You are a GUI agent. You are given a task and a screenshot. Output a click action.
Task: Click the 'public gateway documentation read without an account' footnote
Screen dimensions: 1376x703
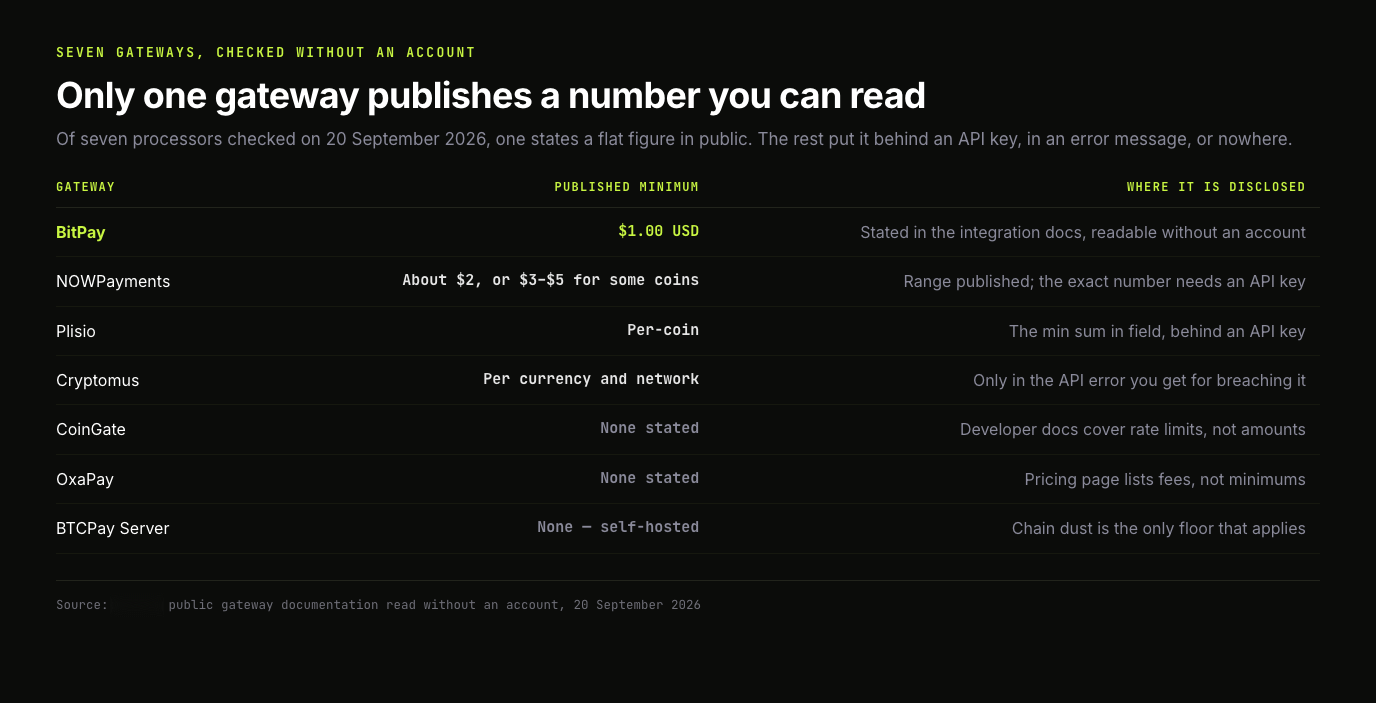pos(435,605)
